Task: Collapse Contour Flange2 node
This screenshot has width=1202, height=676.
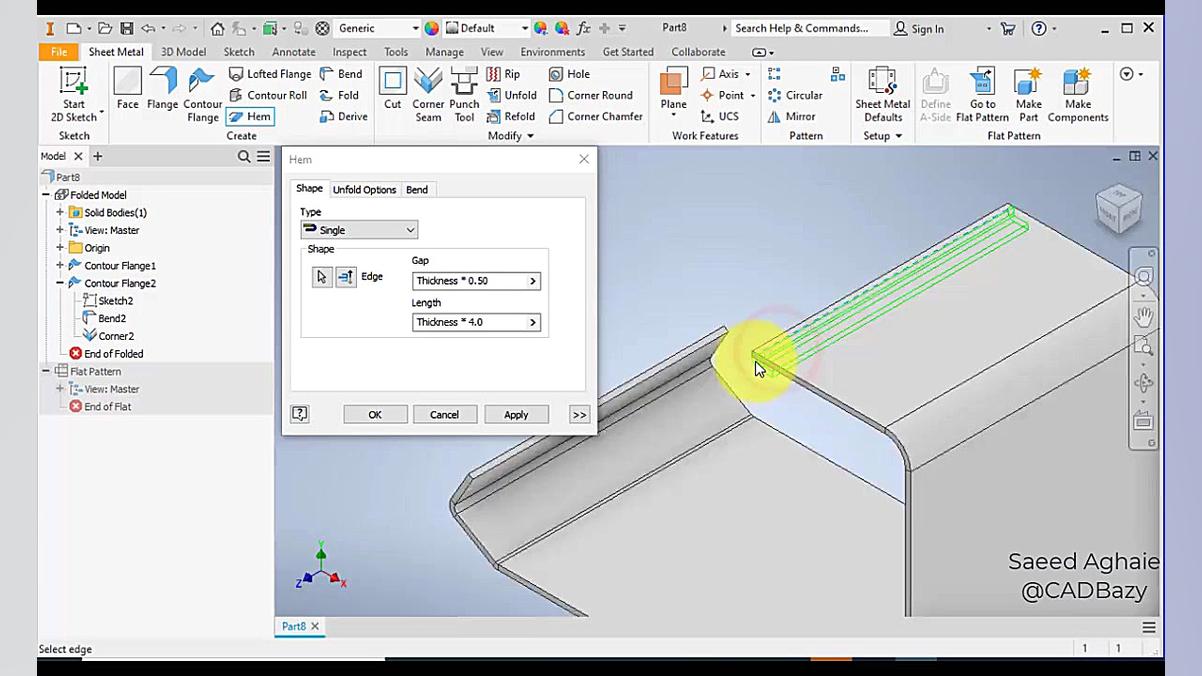Action: (60, 283)
